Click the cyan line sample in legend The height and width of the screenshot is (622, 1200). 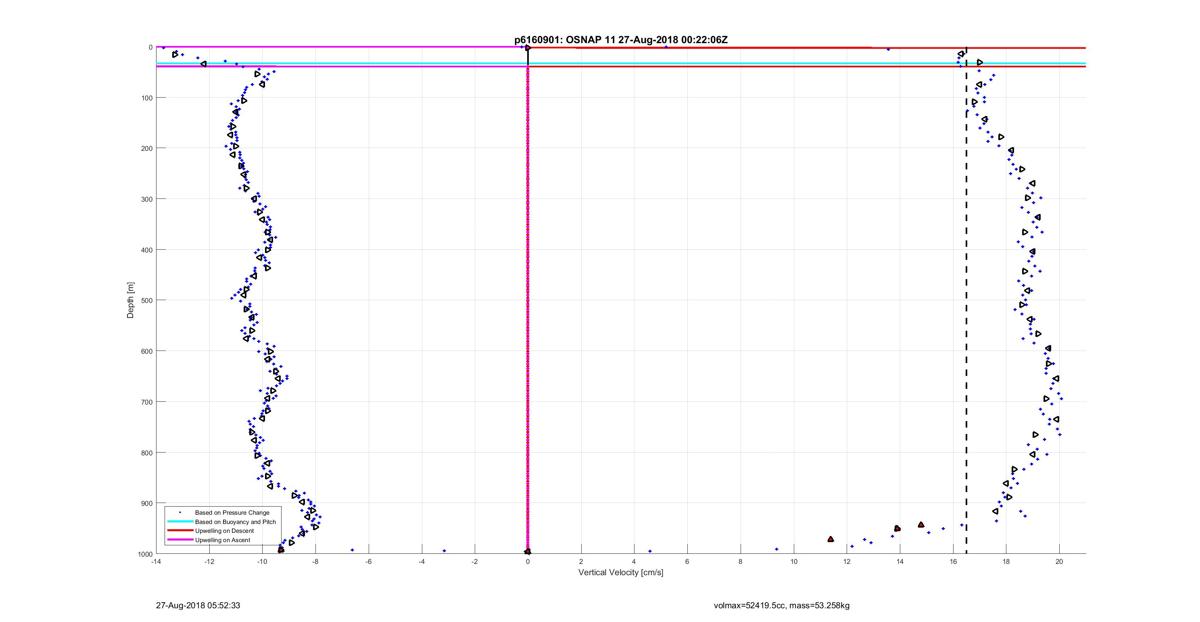click(179, 522)
